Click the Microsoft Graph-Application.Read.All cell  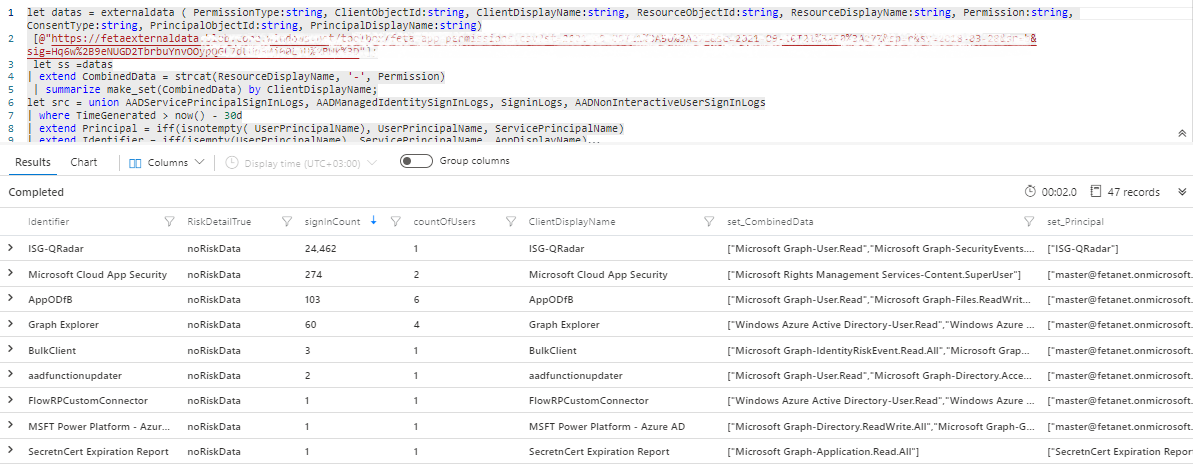point(823,452)
